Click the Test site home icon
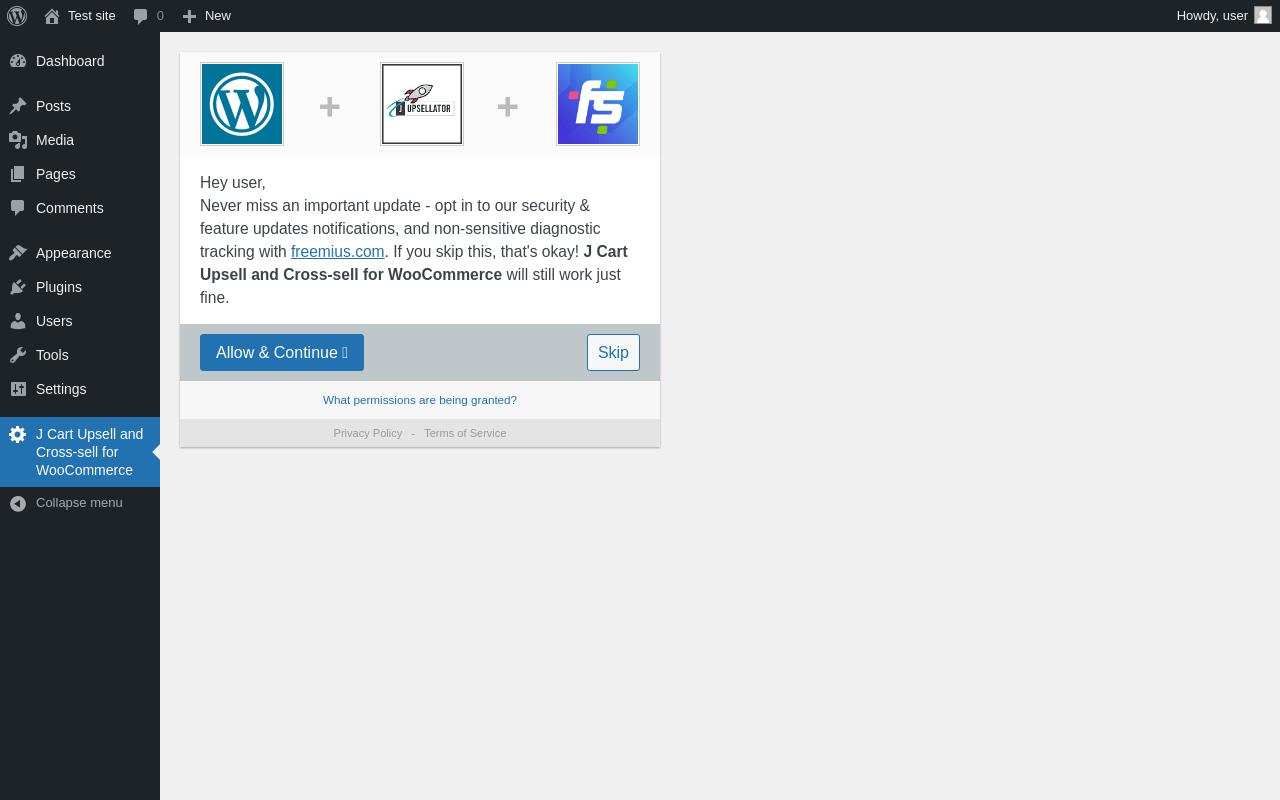Screen dimensions: 1280x800 tap(52, 16)
